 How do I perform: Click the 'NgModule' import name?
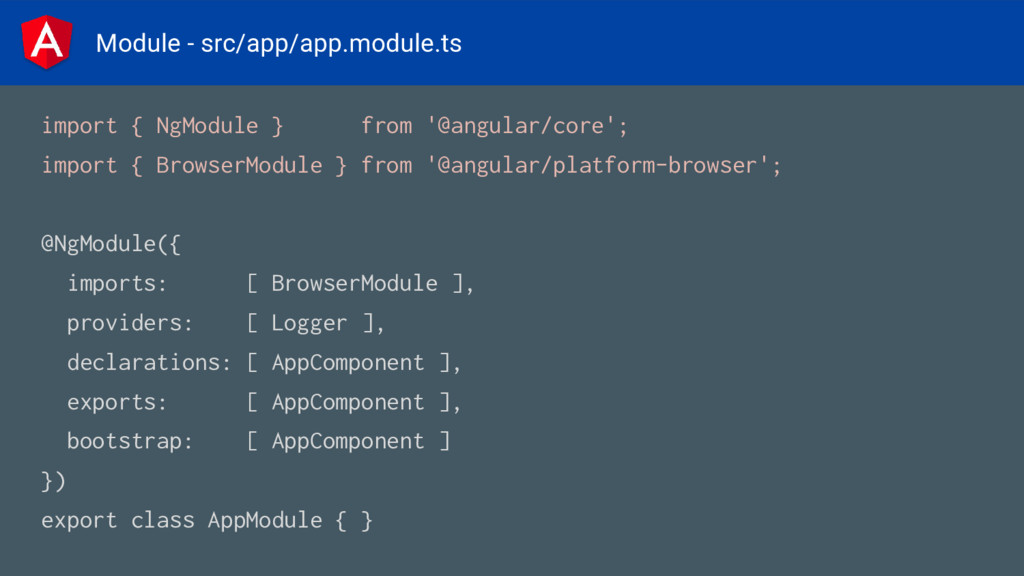pos(207,125)
